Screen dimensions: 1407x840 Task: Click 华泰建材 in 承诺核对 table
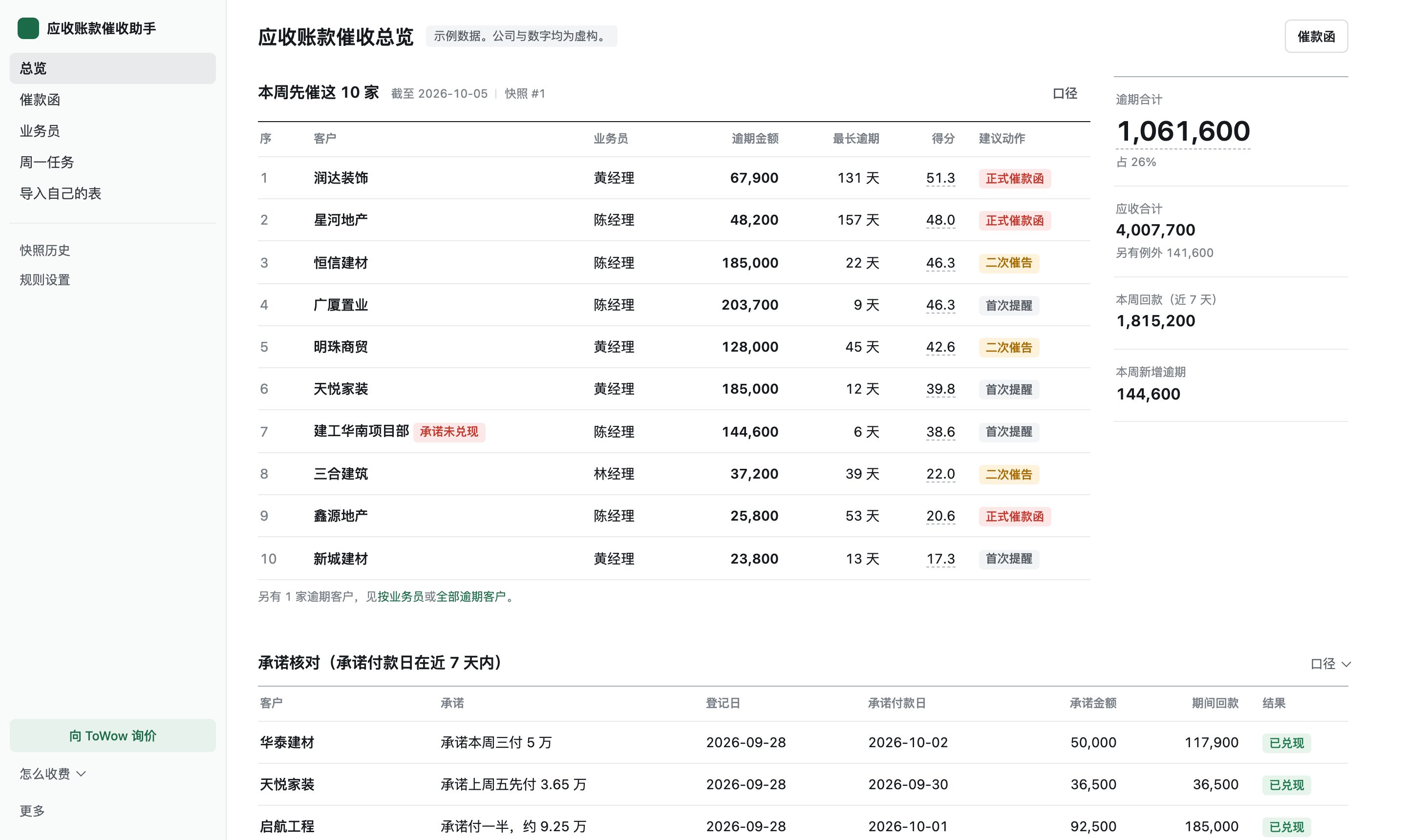286,742
